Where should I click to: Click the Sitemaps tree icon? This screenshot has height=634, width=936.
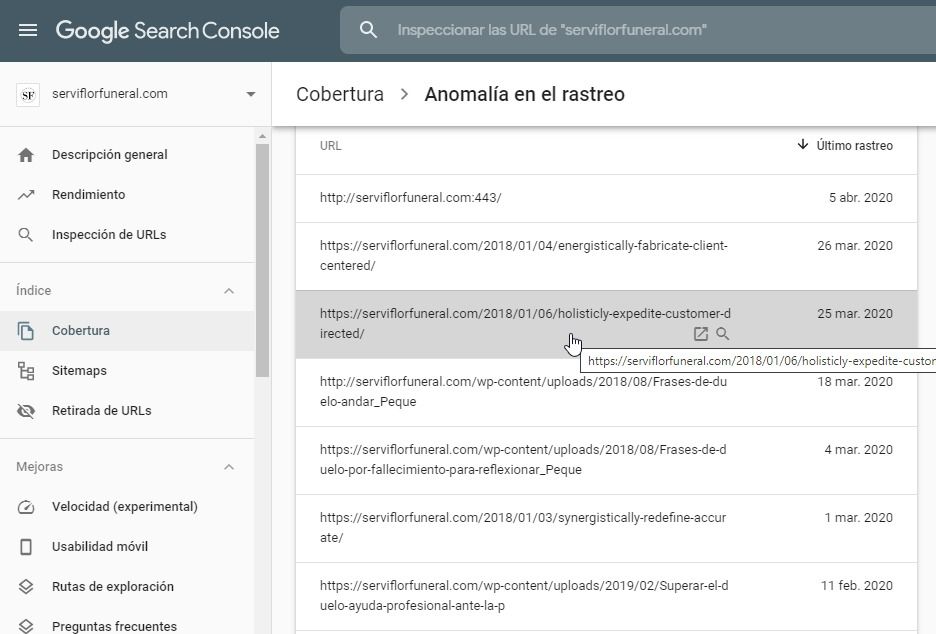tap(26, 371)
